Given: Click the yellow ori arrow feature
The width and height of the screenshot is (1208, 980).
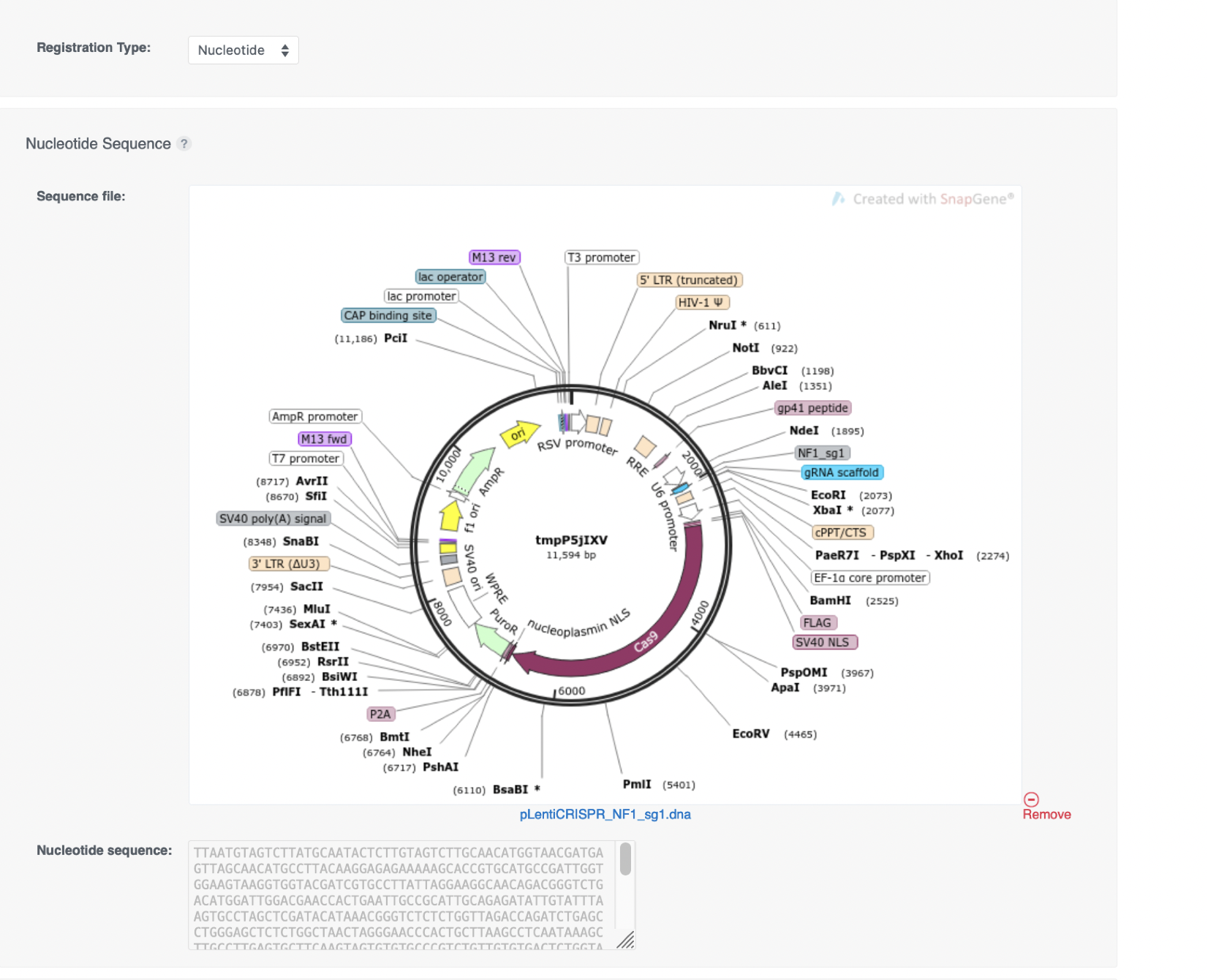Looking at the screenshot, I should (x=519, y=434).
